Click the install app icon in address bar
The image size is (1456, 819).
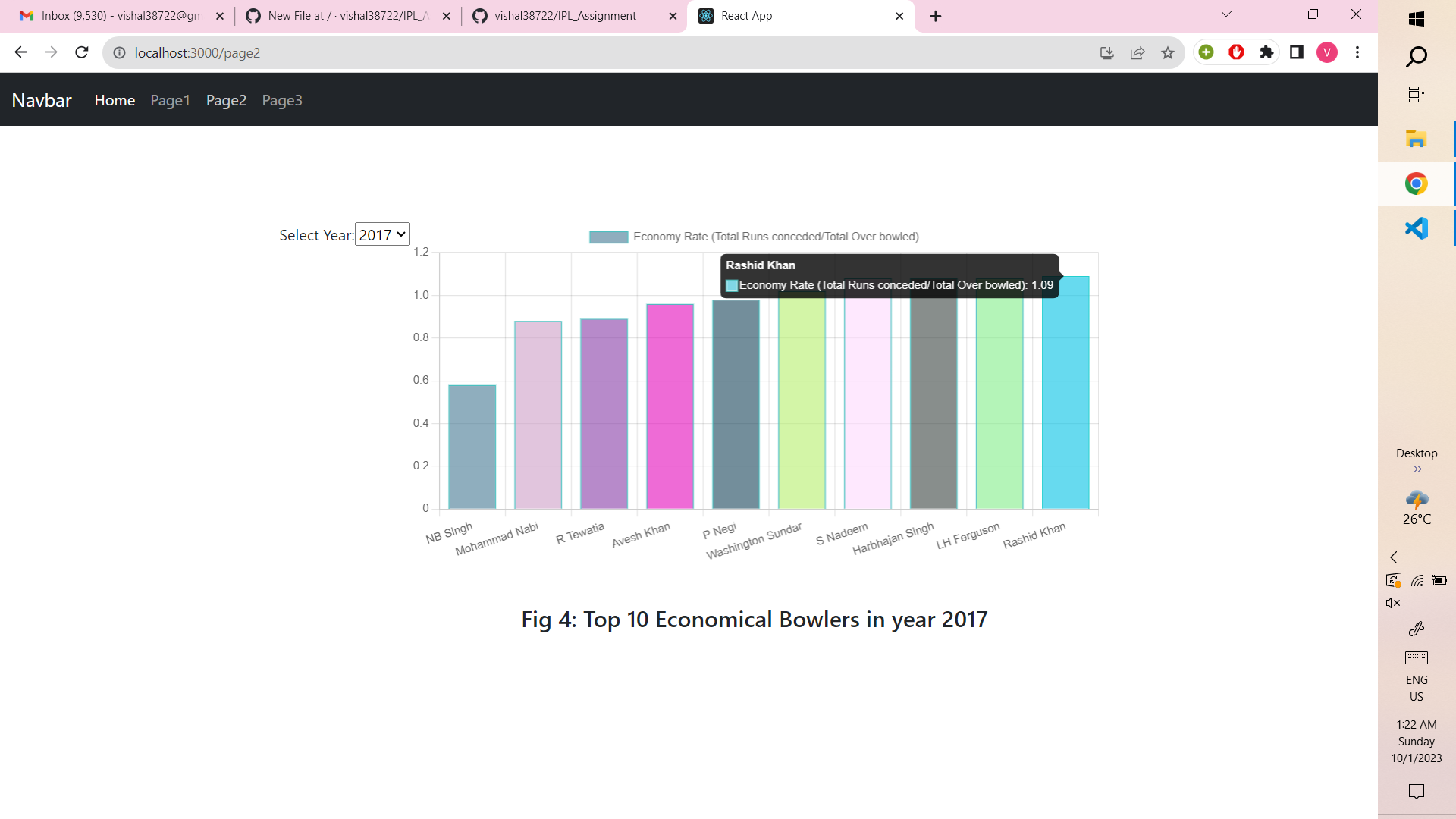coord(1107,52)
